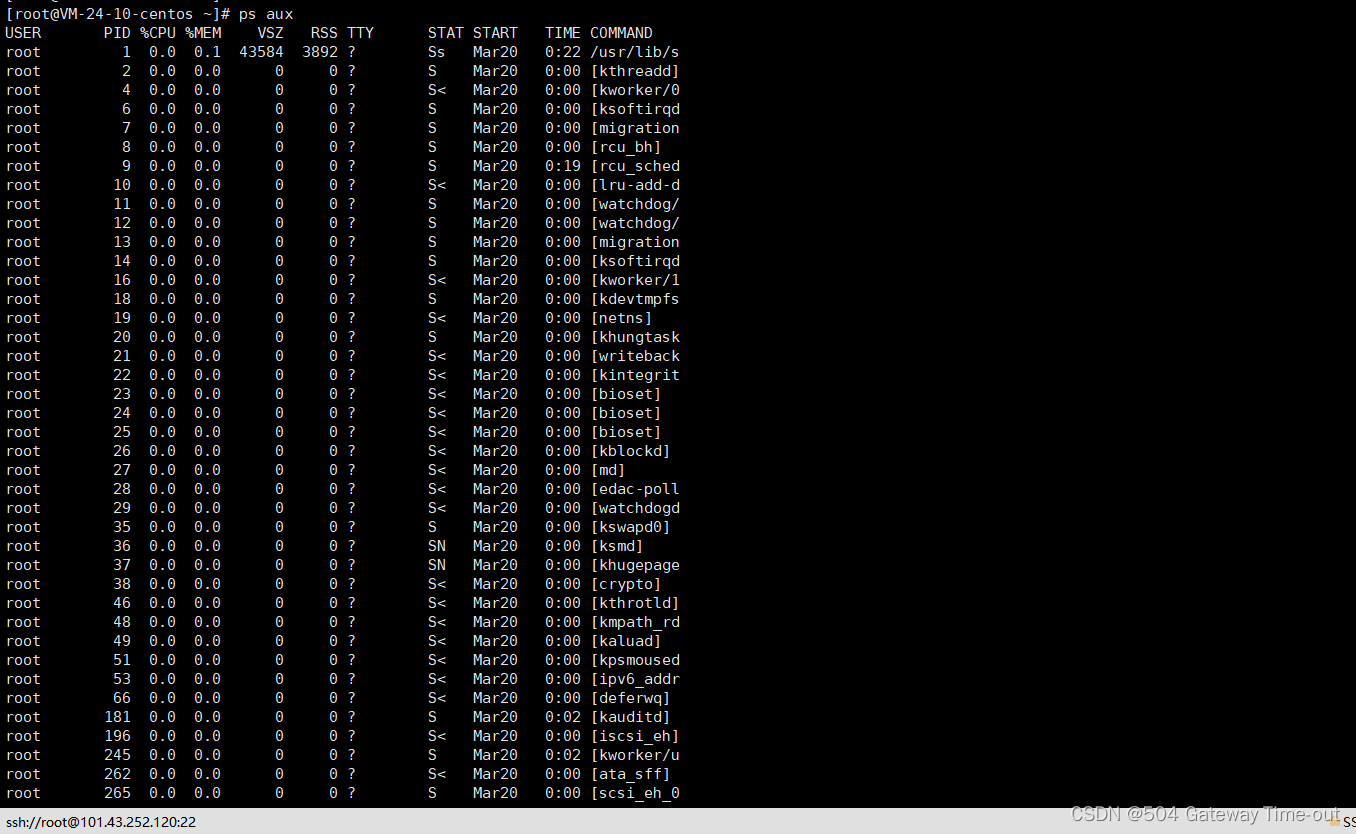Click the %MEM column header
Viewport: 1356px width, 834px height.
click(x=203, y=33)
